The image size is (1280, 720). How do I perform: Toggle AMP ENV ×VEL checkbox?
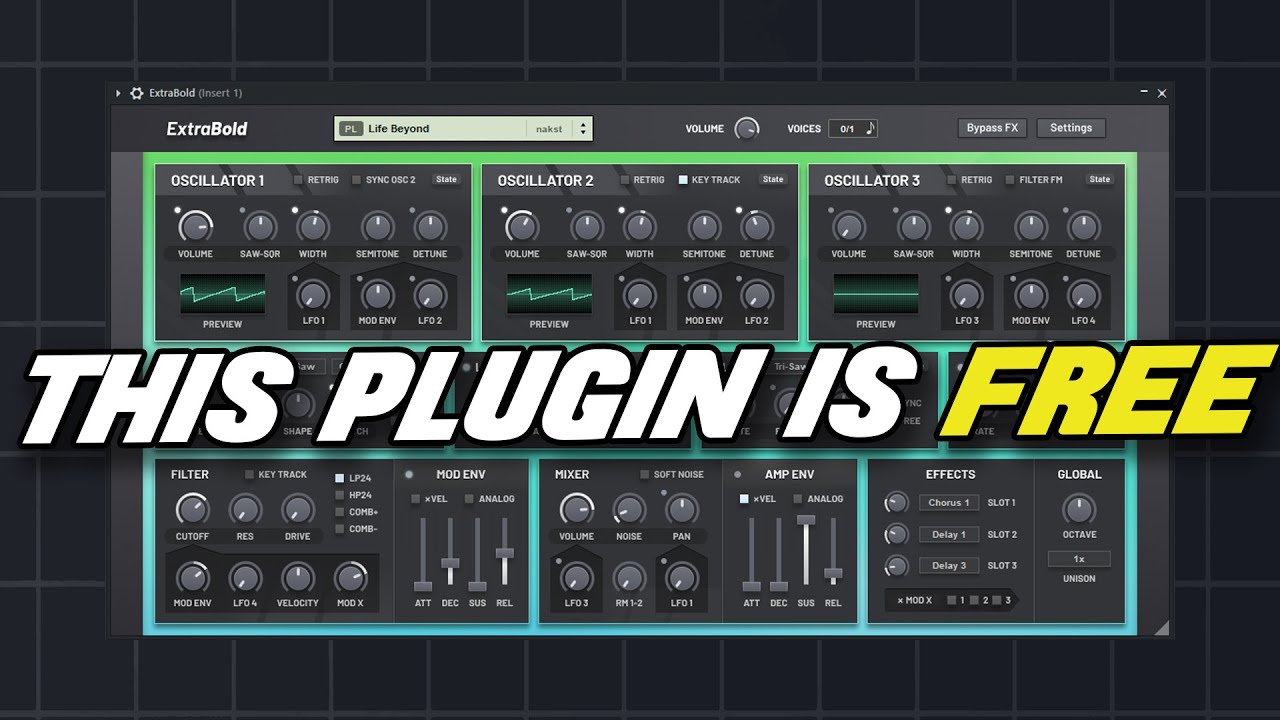point(744,499)
